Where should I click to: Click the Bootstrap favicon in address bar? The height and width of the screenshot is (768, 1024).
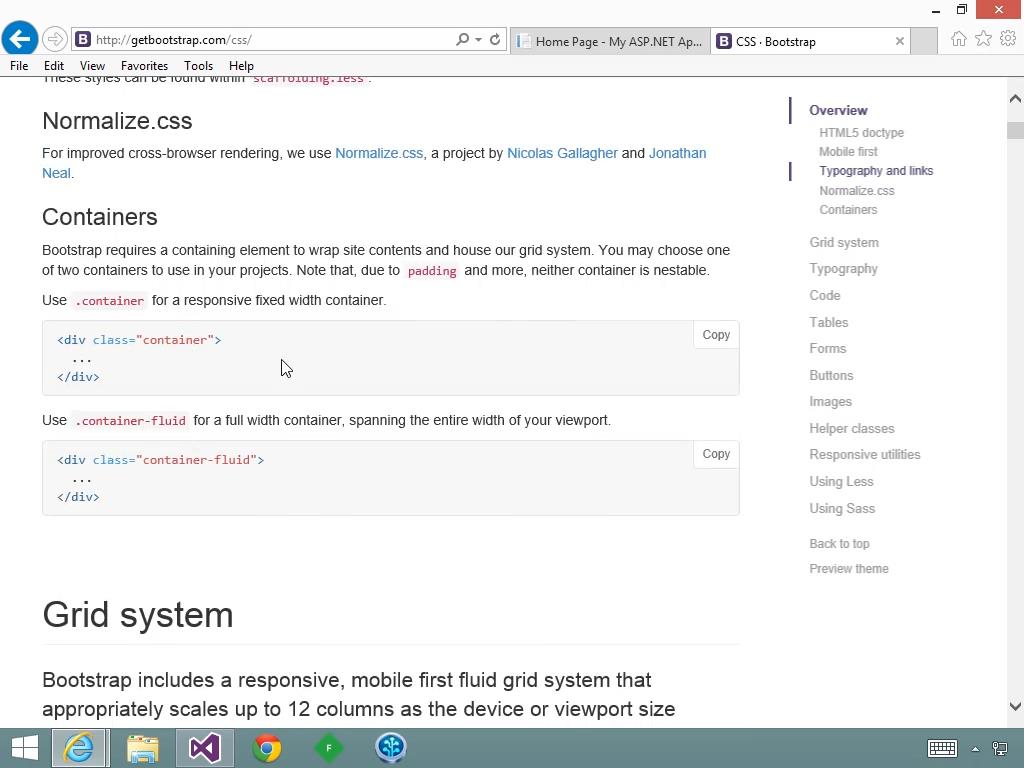click(x=83, y=39)
